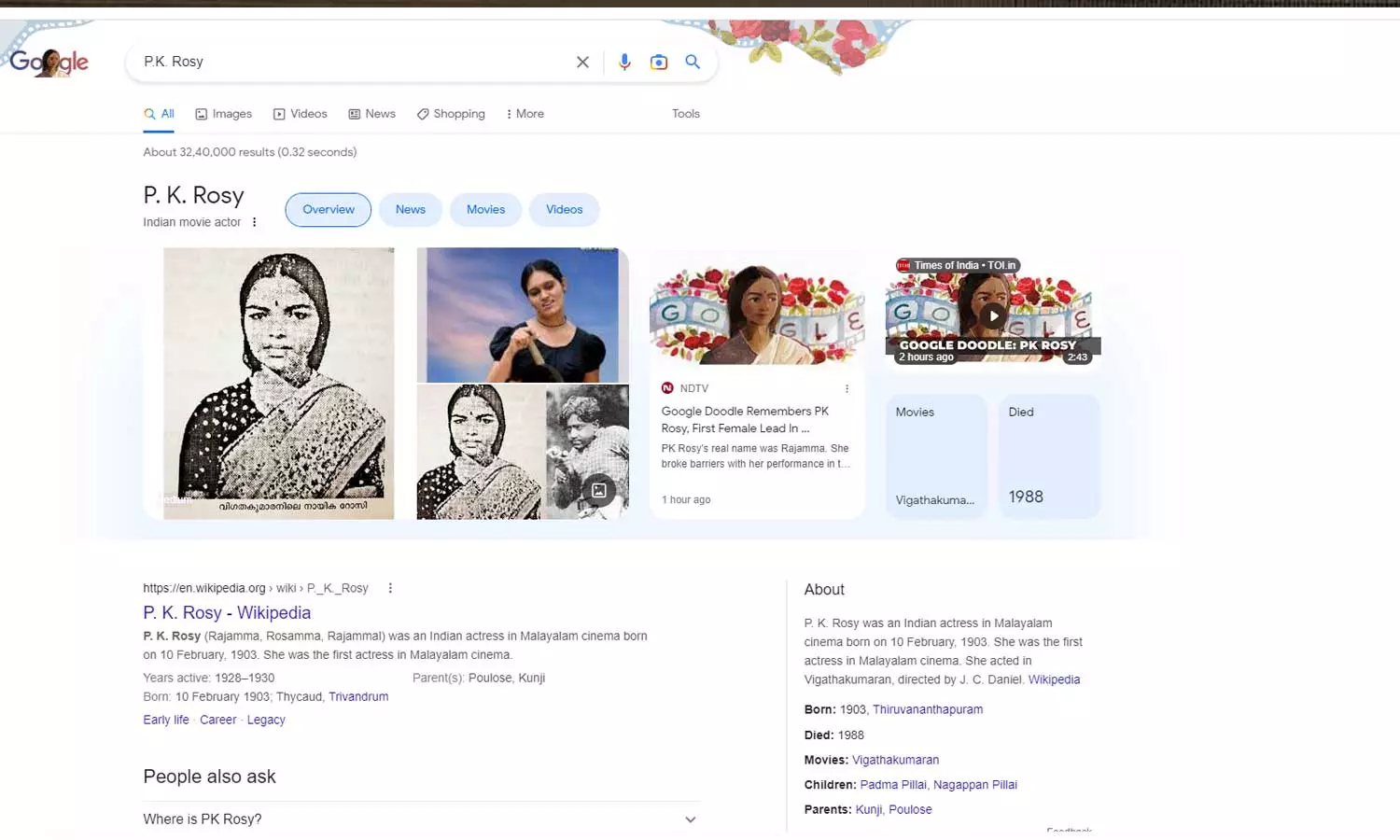Open the NDTV article options menu
This screenshot has width=1400, height=840.
[847, 388]
